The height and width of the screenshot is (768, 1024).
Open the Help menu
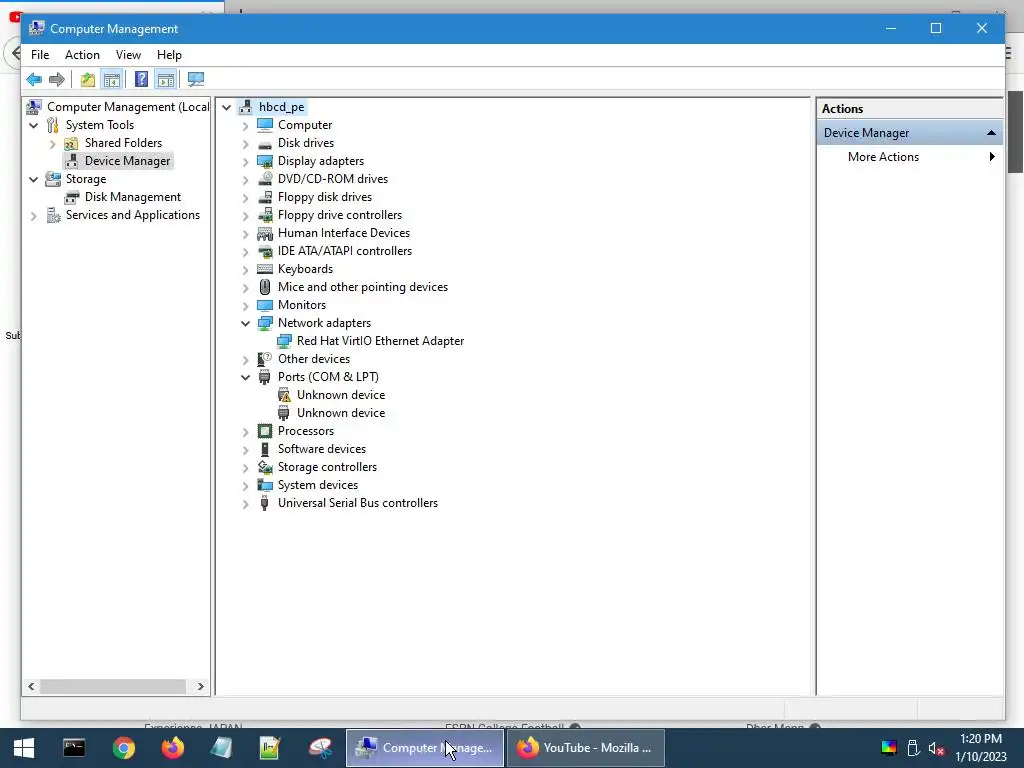[169, 55]
